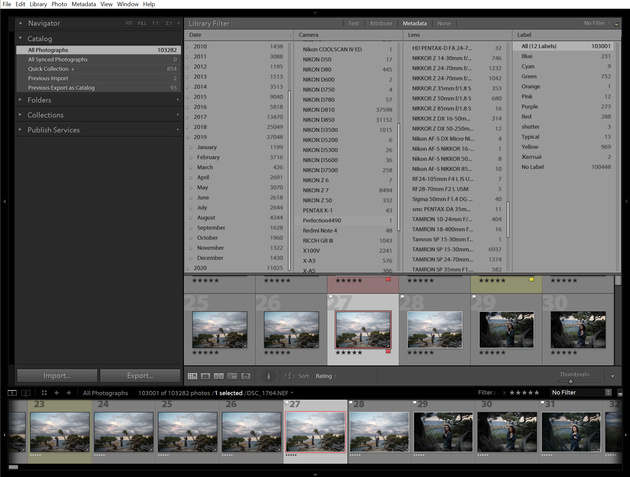
Task: Click red color label on photo 27 cell
Action: (x=388, y=352)
